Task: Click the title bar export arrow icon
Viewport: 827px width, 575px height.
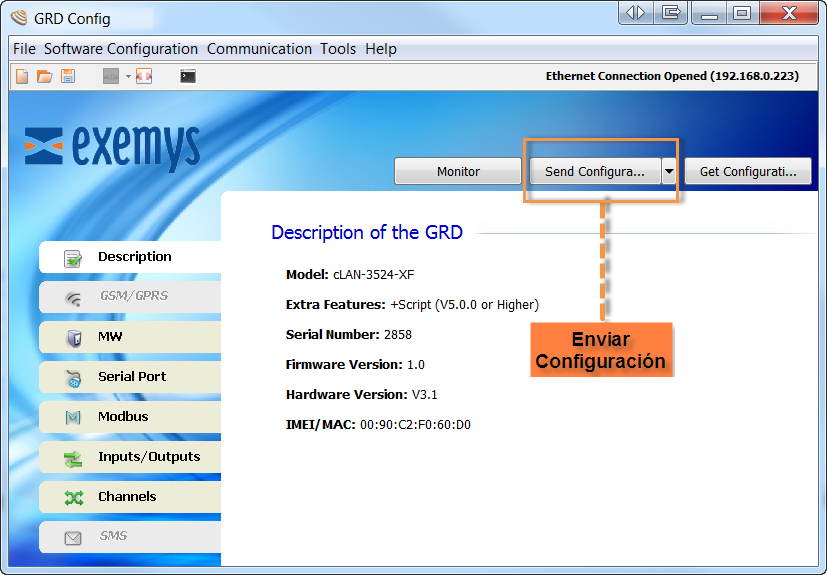Action: [x=671, y=13]
